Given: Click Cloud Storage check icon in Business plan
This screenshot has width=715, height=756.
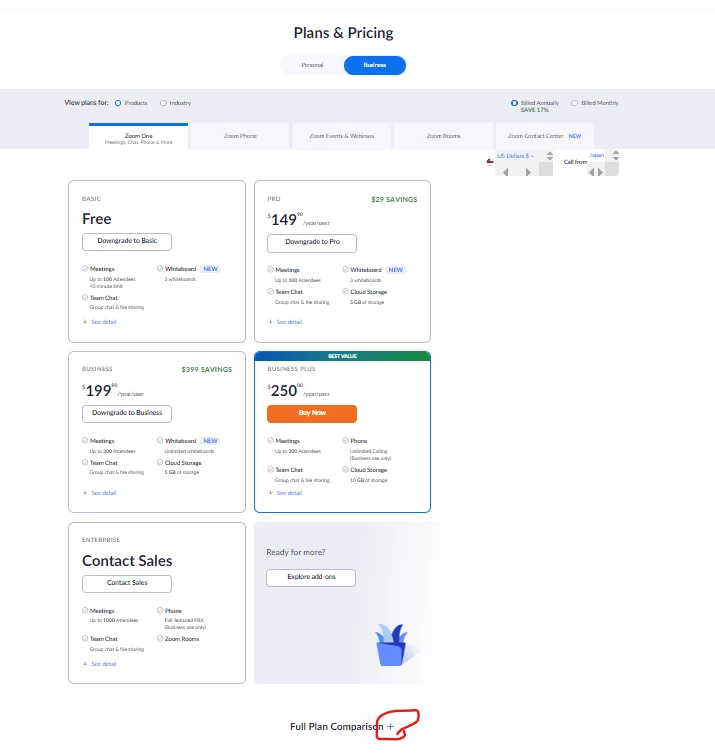Looking at the screenshot, I should [160, 462].
